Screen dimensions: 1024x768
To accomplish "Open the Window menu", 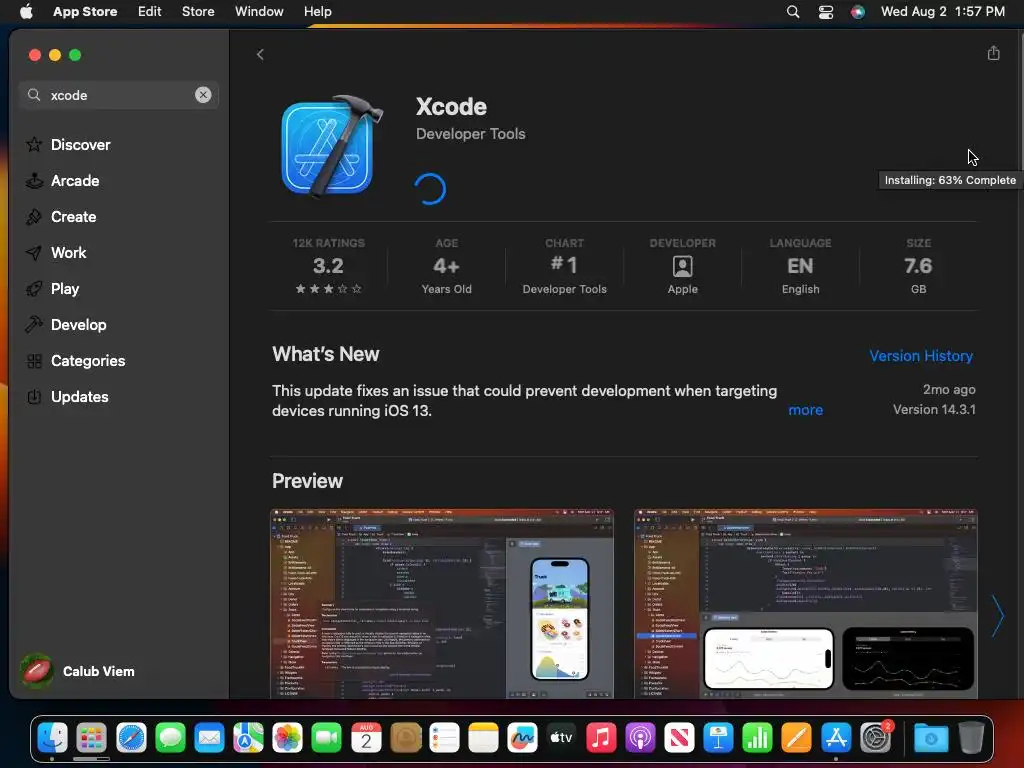I will pyautogui.click(x=259, y=11).
